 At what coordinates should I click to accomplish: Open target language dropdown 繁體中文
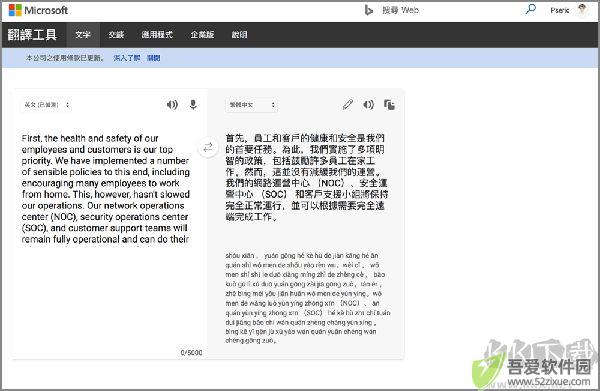pos(251,104)
